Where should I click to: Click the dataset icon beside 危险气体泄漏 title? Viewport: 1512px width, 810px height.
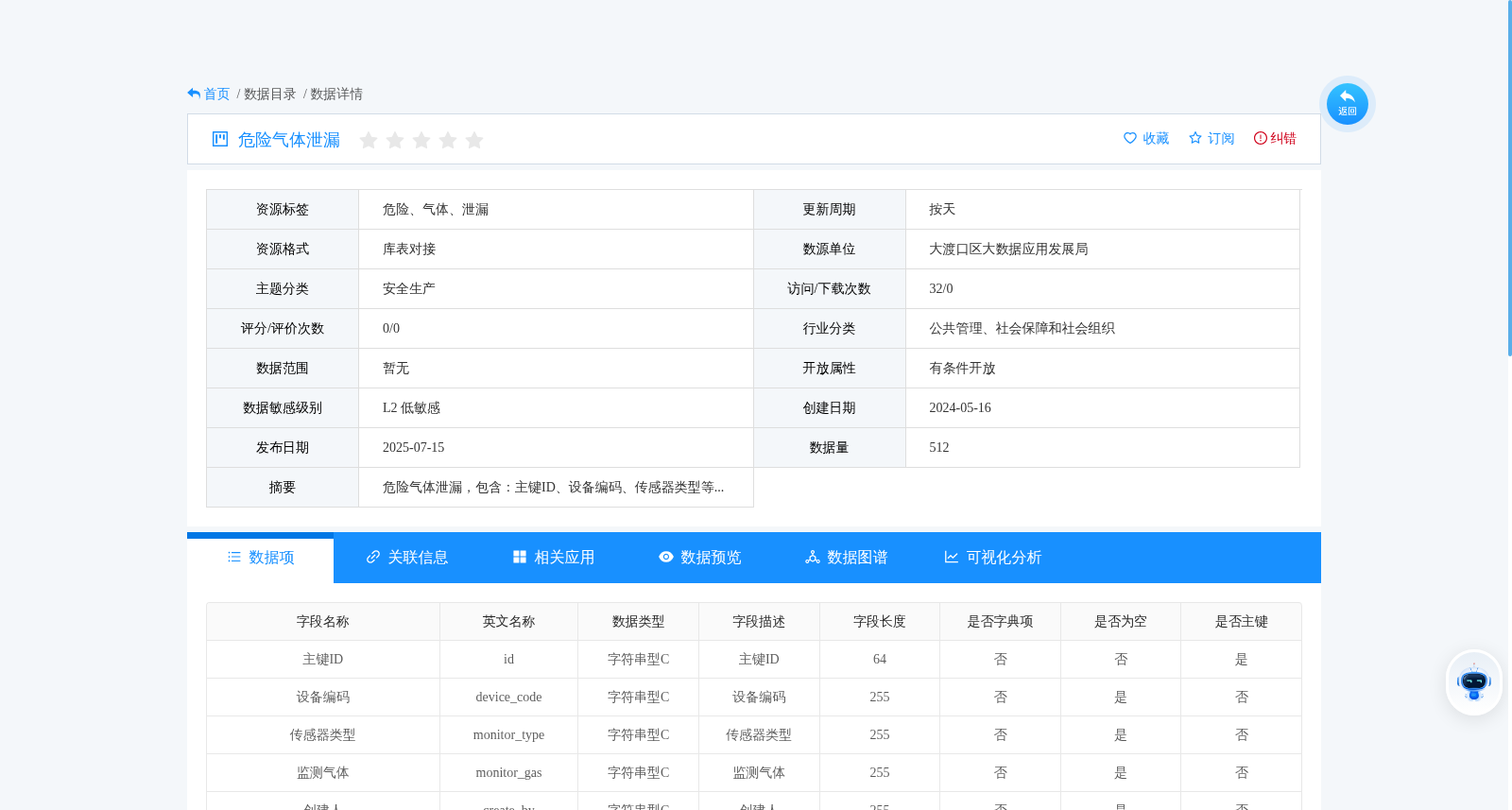coord(220,139)
